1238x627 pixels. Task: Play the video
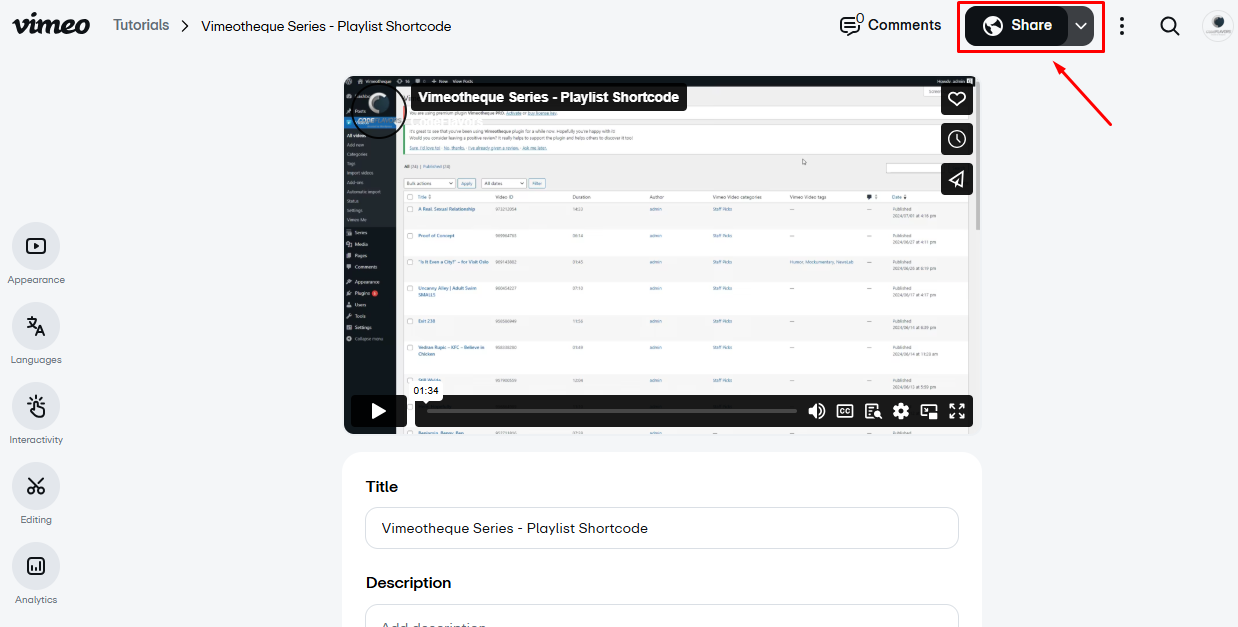coord(378,410)
